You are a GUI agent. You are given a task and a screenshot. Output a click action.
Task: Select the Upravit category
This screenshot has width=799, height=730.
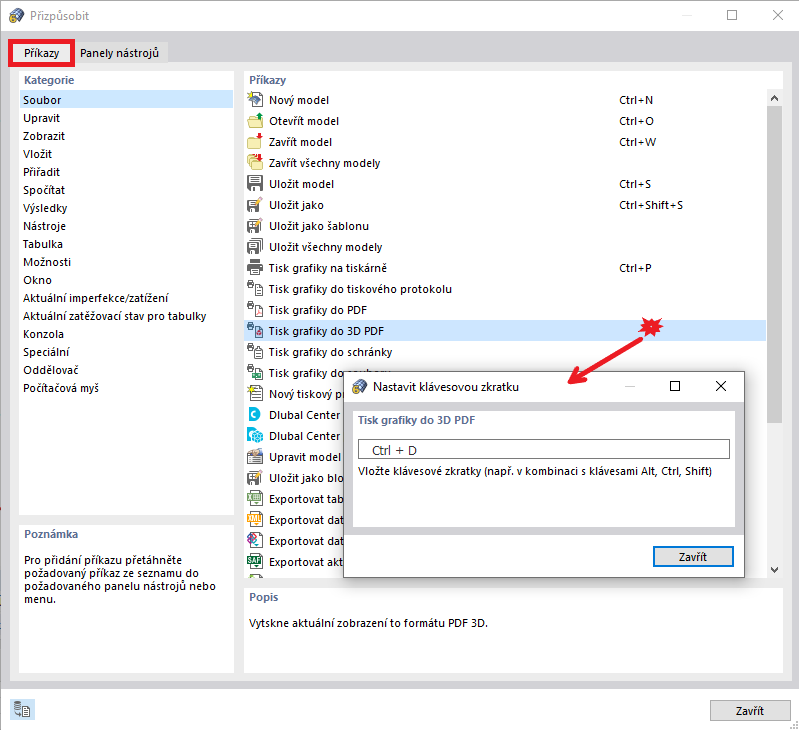[126, 118]
